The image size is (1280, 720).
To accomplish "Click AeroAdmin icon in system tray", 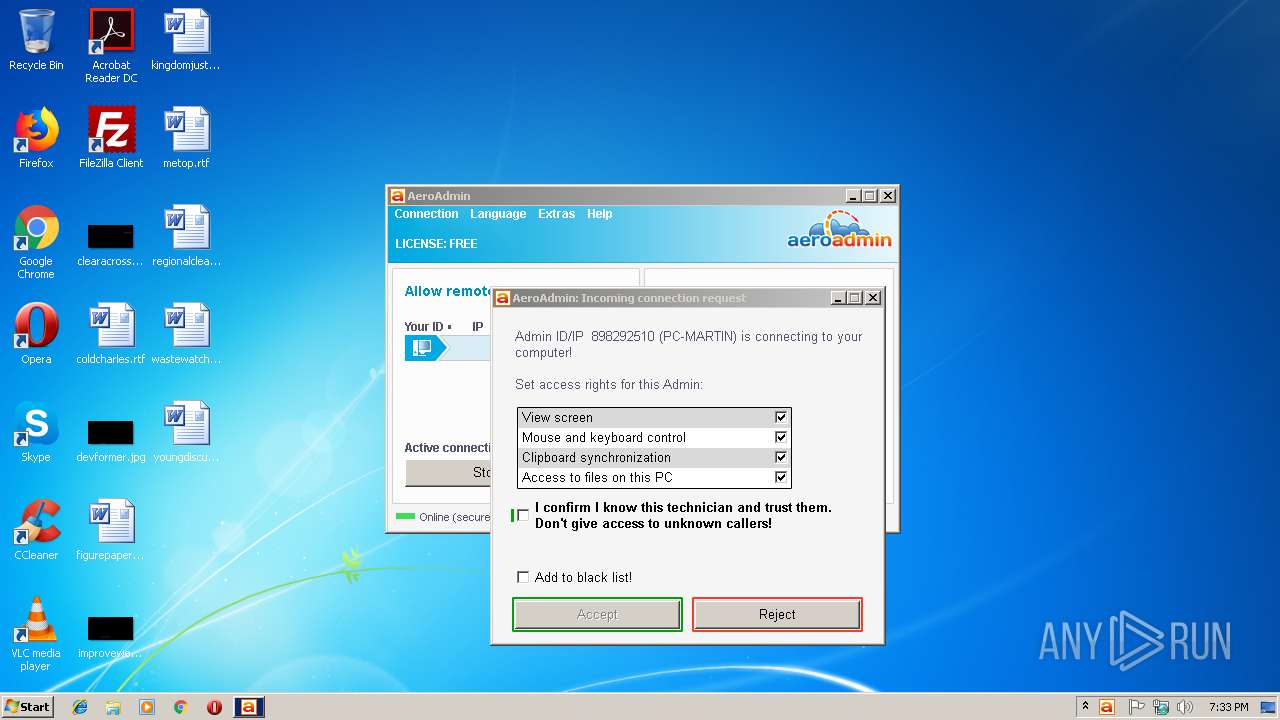I will click(1107, 707).
